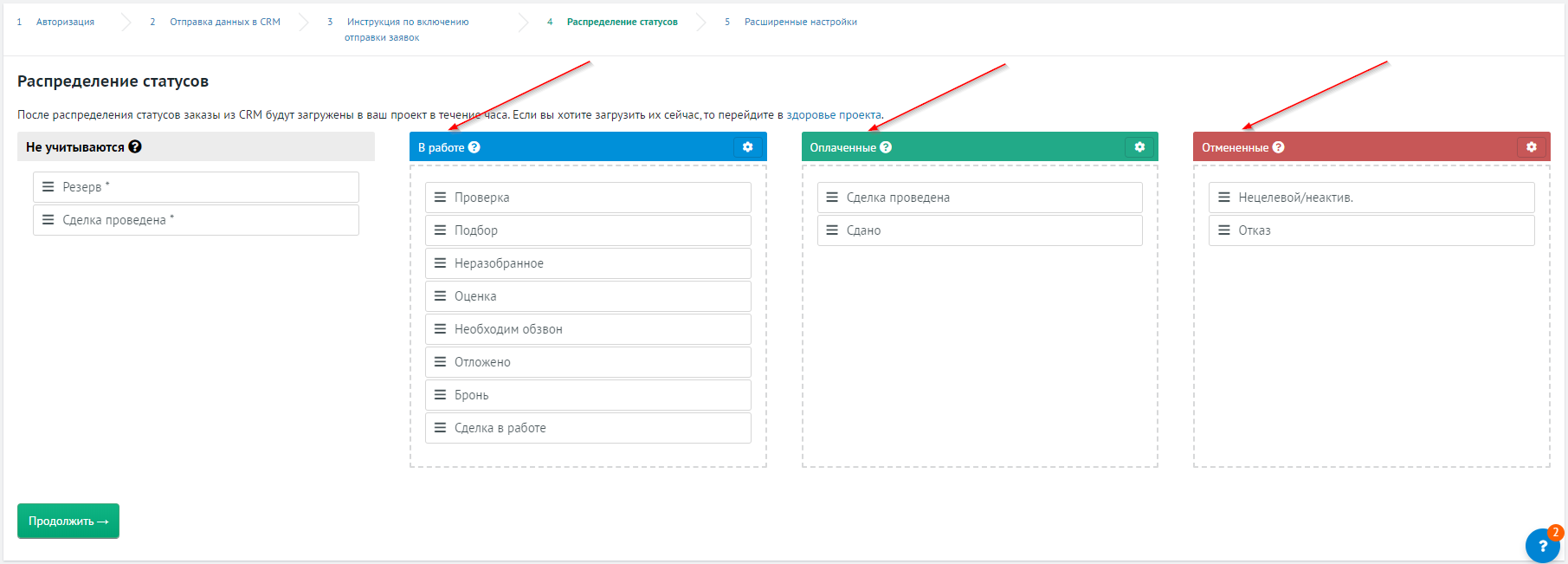Open settings gear in 'Отмененные' column
The width and height of the screenshot is (1568, 564).
[x=1531, y=147]
